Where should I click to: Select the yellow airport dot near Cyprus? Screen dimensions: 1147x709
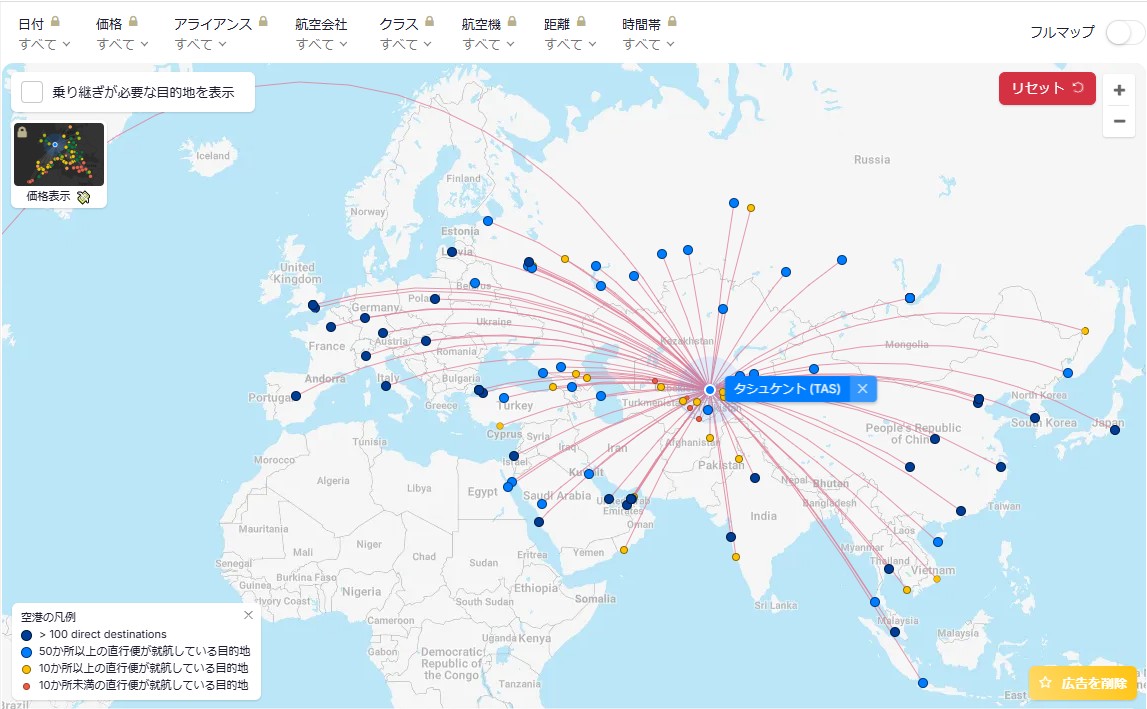(500, 426)
